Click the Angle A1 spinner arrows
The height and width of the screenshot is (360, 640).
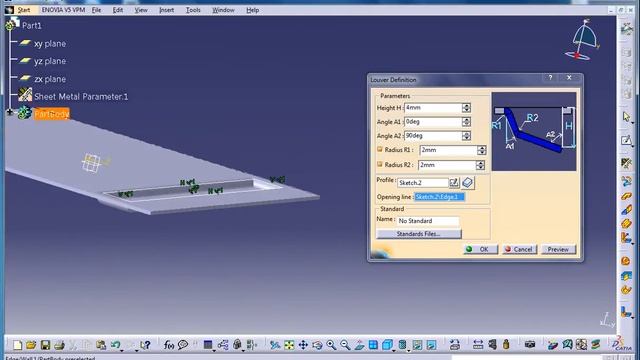pyautogui.click(x=466, y=122)
